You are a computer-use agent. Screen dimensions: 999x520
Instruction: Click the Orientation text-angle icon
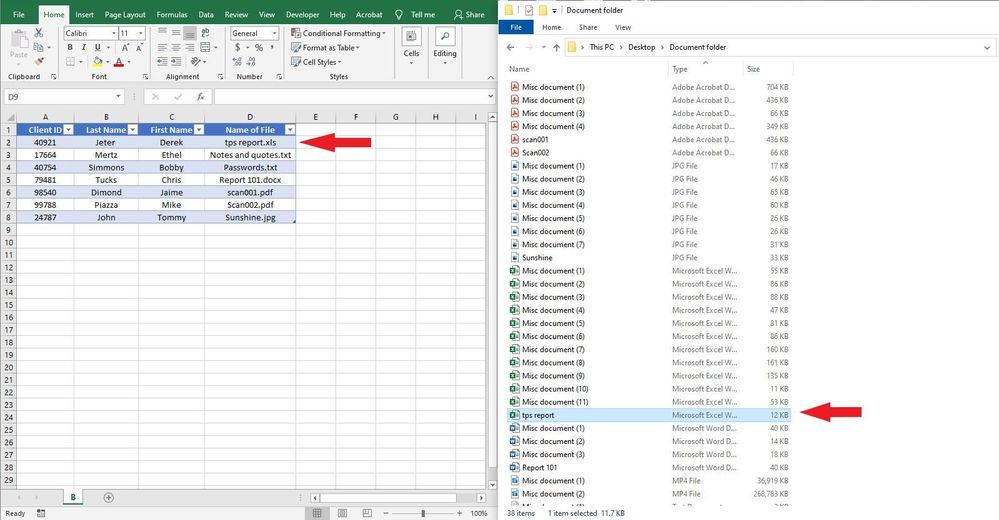(196, 62)
